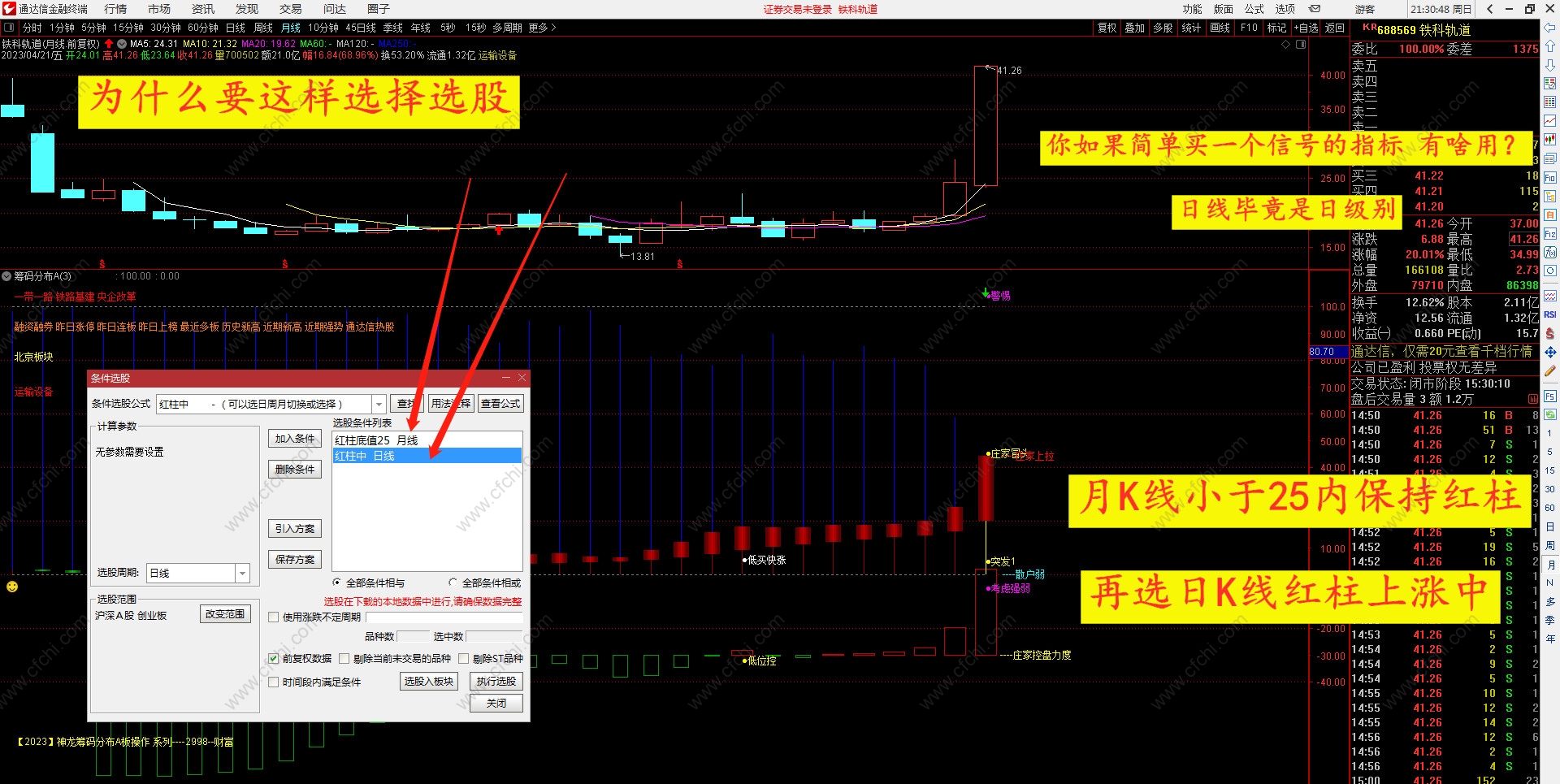The image size is (1560, 784).
Task: Switch to the 60分钟 period tab
Action: tap(203, 28)
